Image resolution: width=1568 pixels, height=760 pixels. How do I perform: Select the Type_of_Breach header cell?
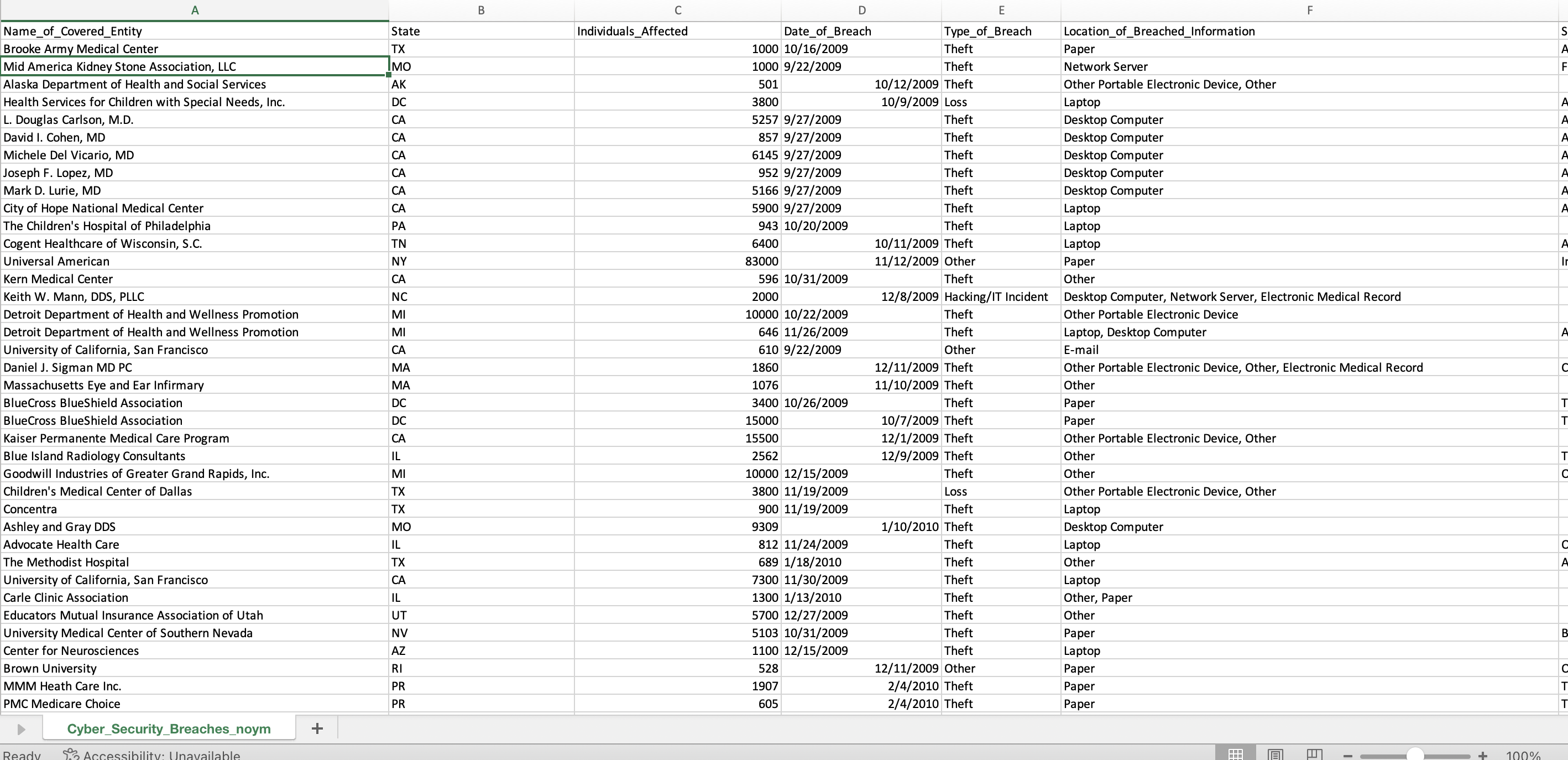(x=1001, y=31)
